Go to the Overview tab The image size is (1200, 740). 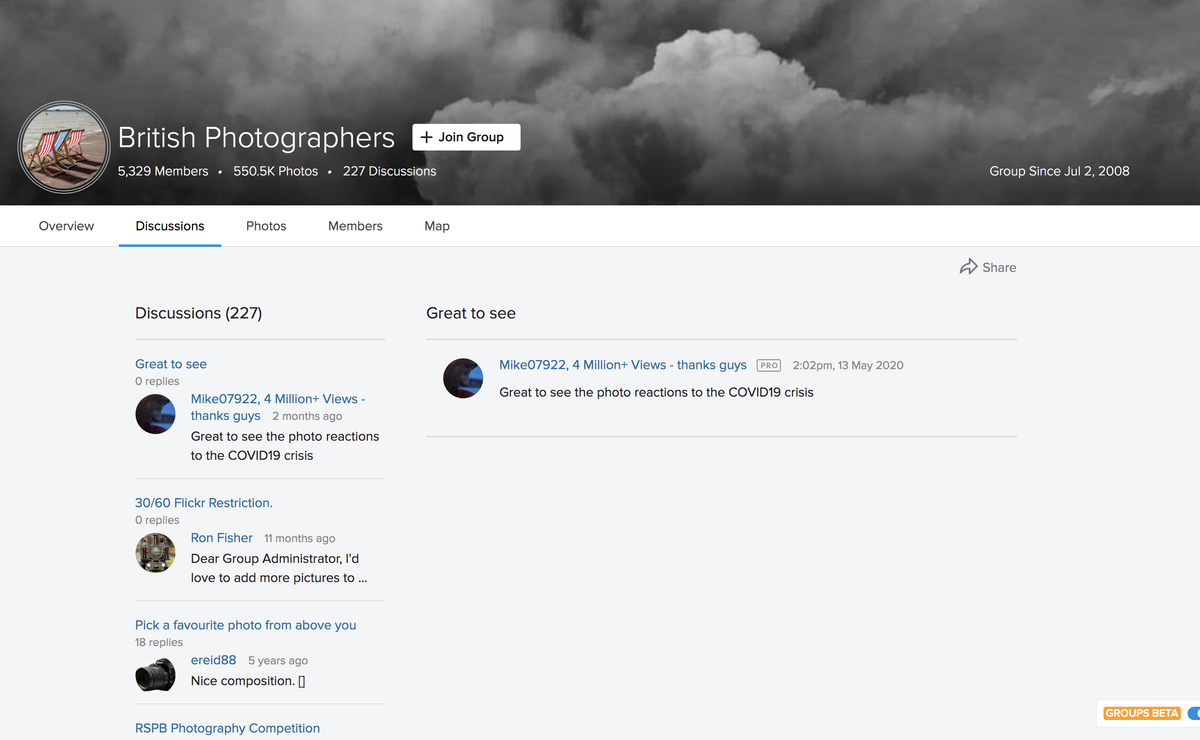tap(66, 226)
